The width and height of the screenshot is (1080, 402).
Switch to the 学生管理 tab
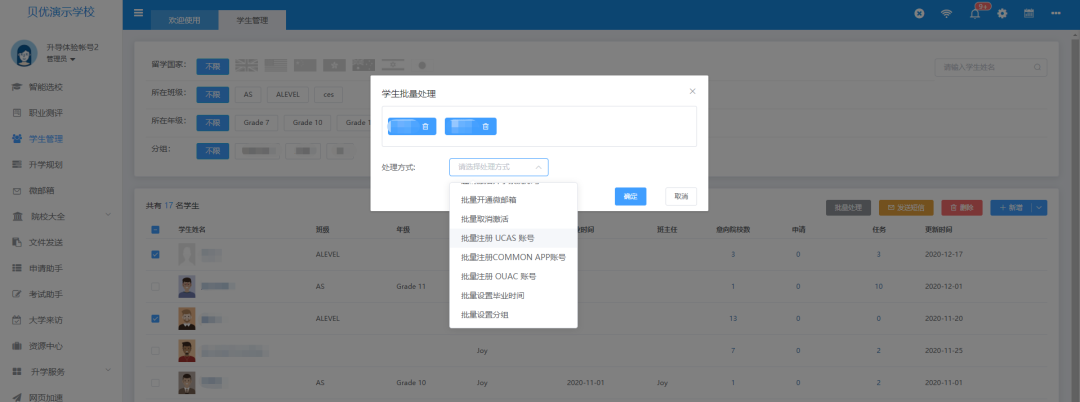click(x=252, y=21)
